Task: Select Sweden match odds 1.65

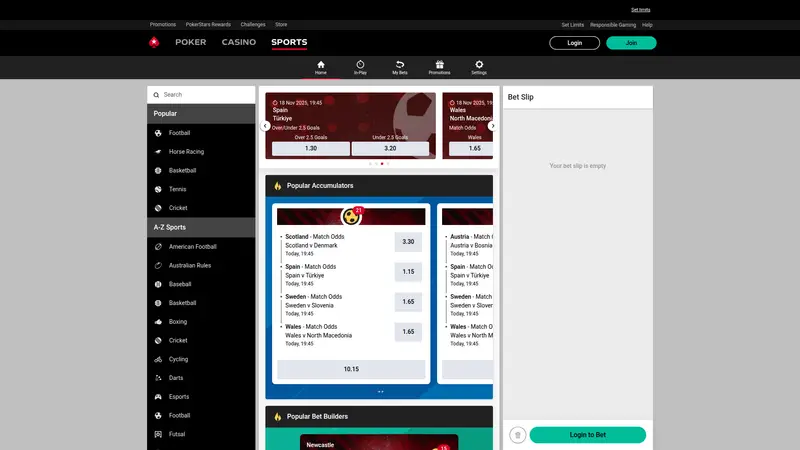Action: pyautogui.click(x=408, y=302)
